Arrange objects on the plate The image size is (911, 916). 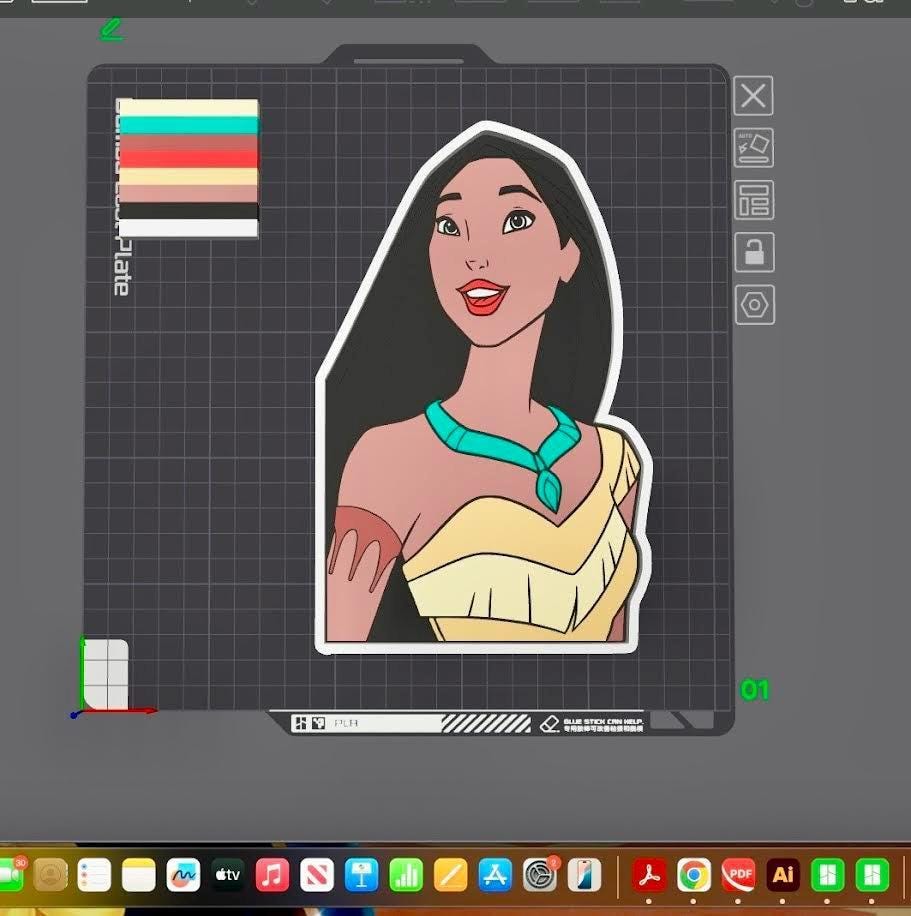click(x=754, y=200)
